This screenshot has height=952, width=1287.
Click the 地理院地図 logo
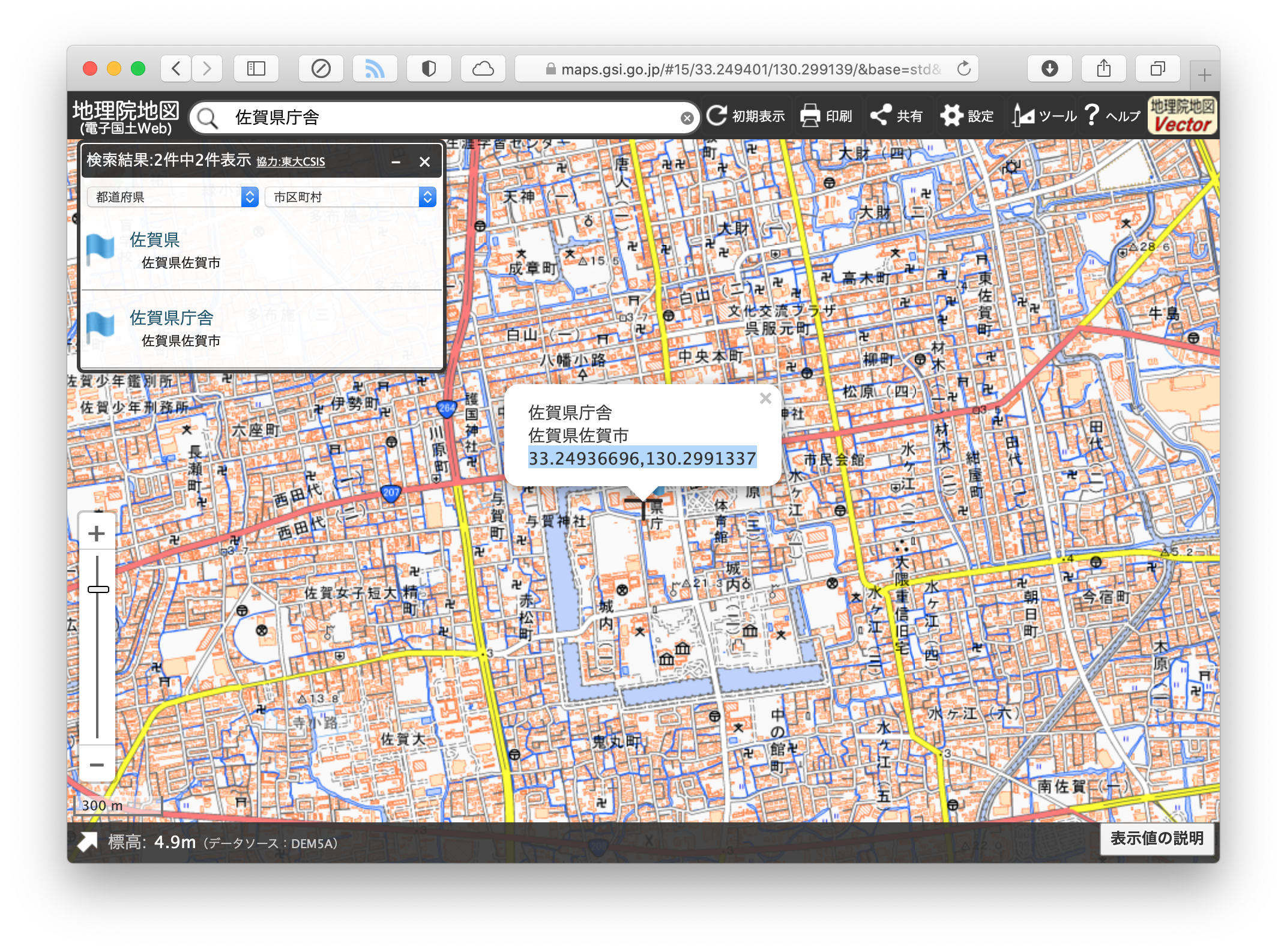point(126,116)
